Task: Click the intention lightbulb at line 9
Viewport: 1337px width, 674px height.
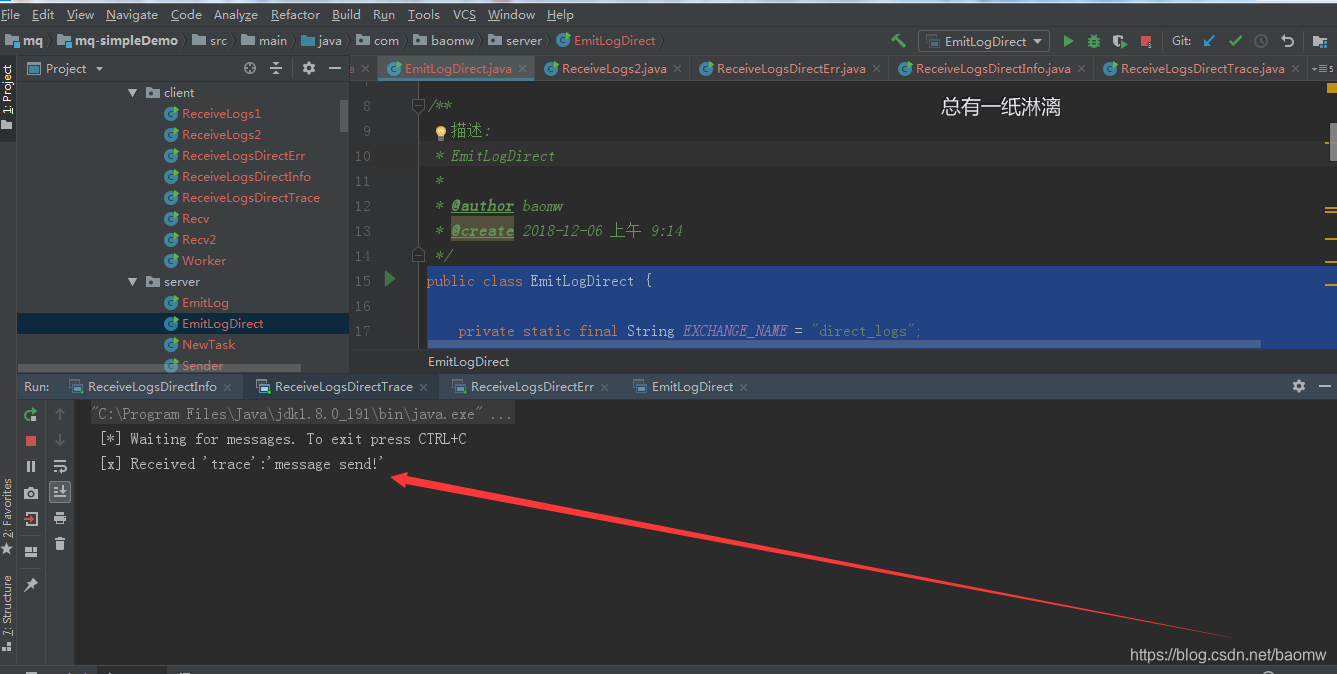Action: (x=440, y=132)
